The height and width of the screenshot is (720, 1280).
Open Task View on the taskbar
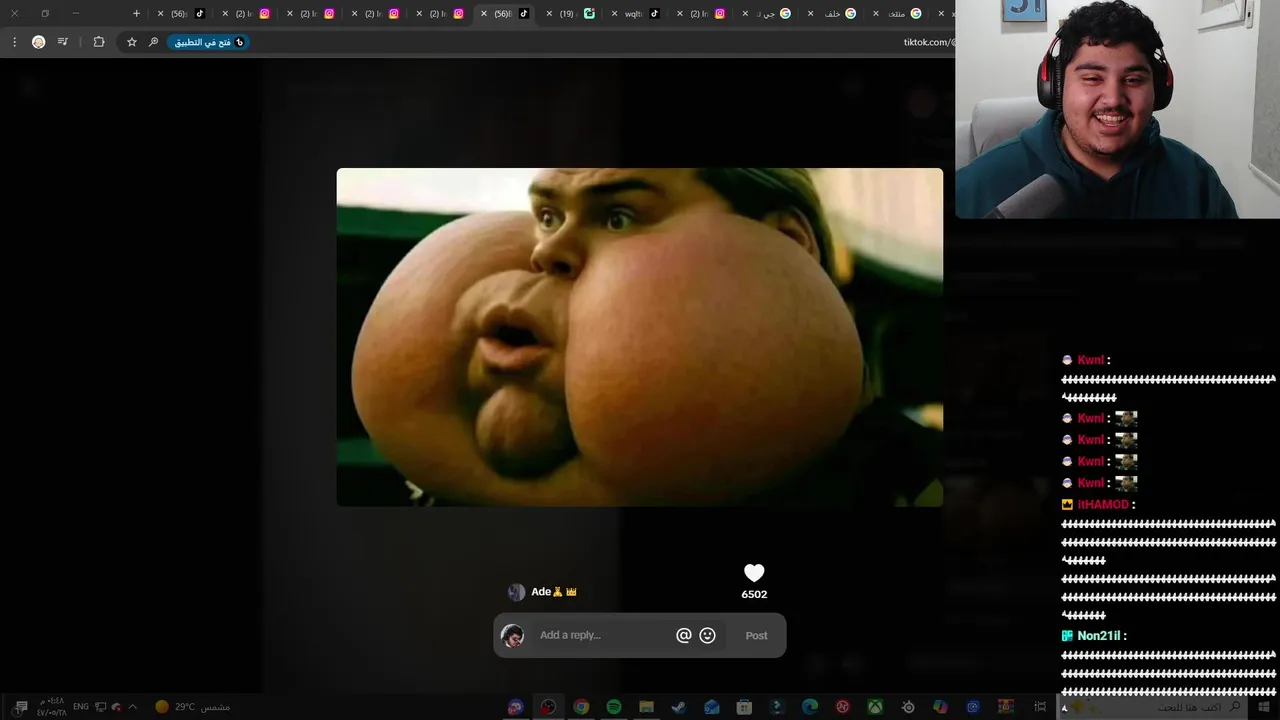click(1040, 707)
